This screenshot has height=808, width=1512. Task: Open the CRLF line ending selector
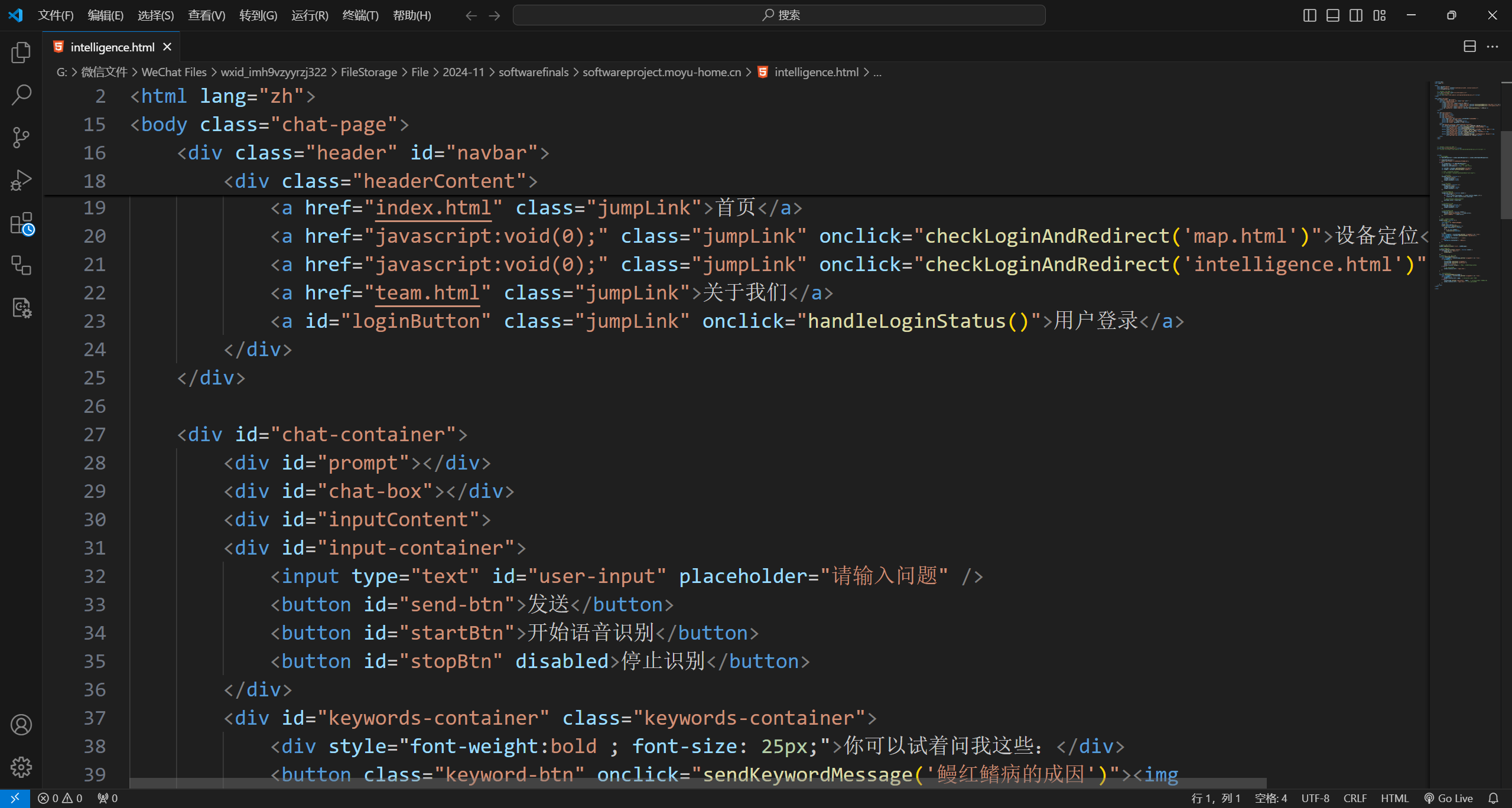click(x=1355, y=799)
